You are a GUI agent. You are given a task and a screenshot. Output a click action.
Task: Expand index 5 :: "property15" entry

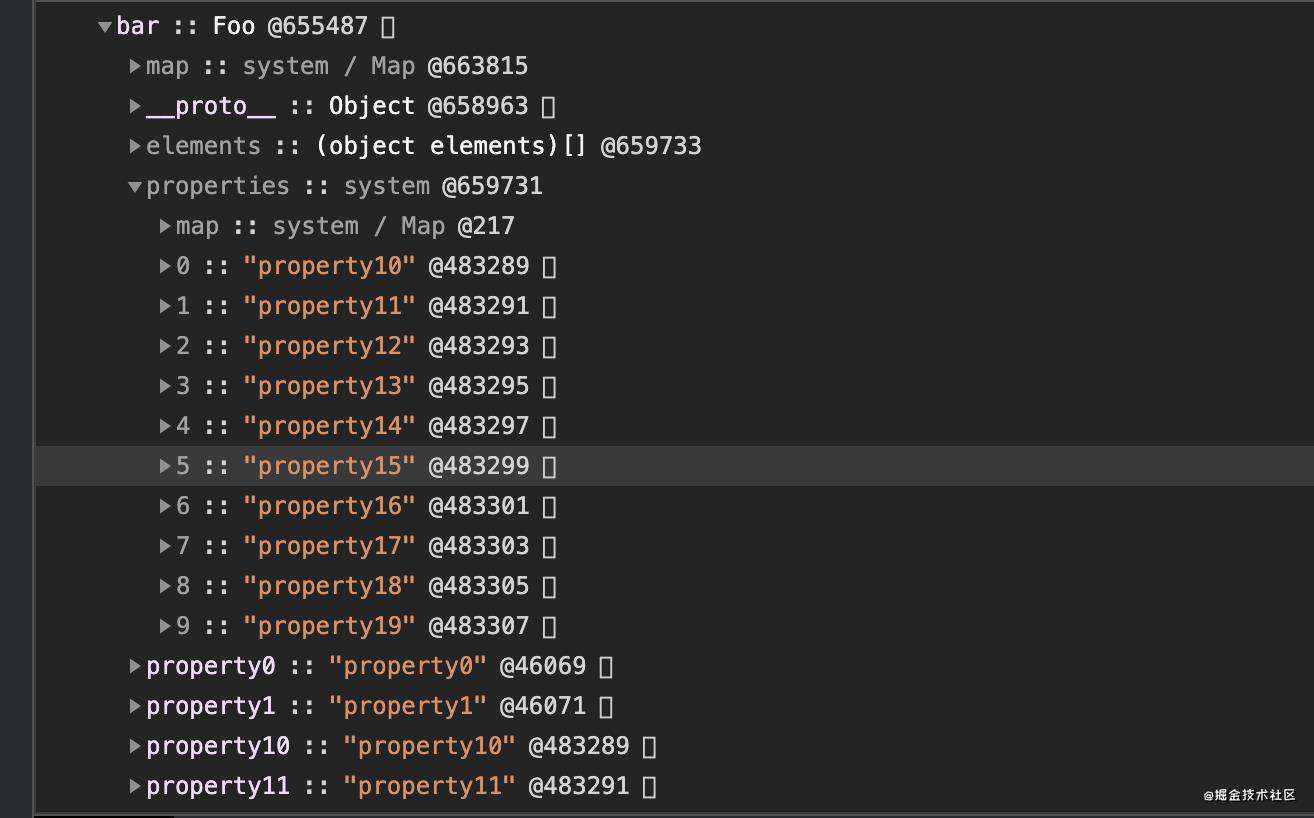(165, 466)
